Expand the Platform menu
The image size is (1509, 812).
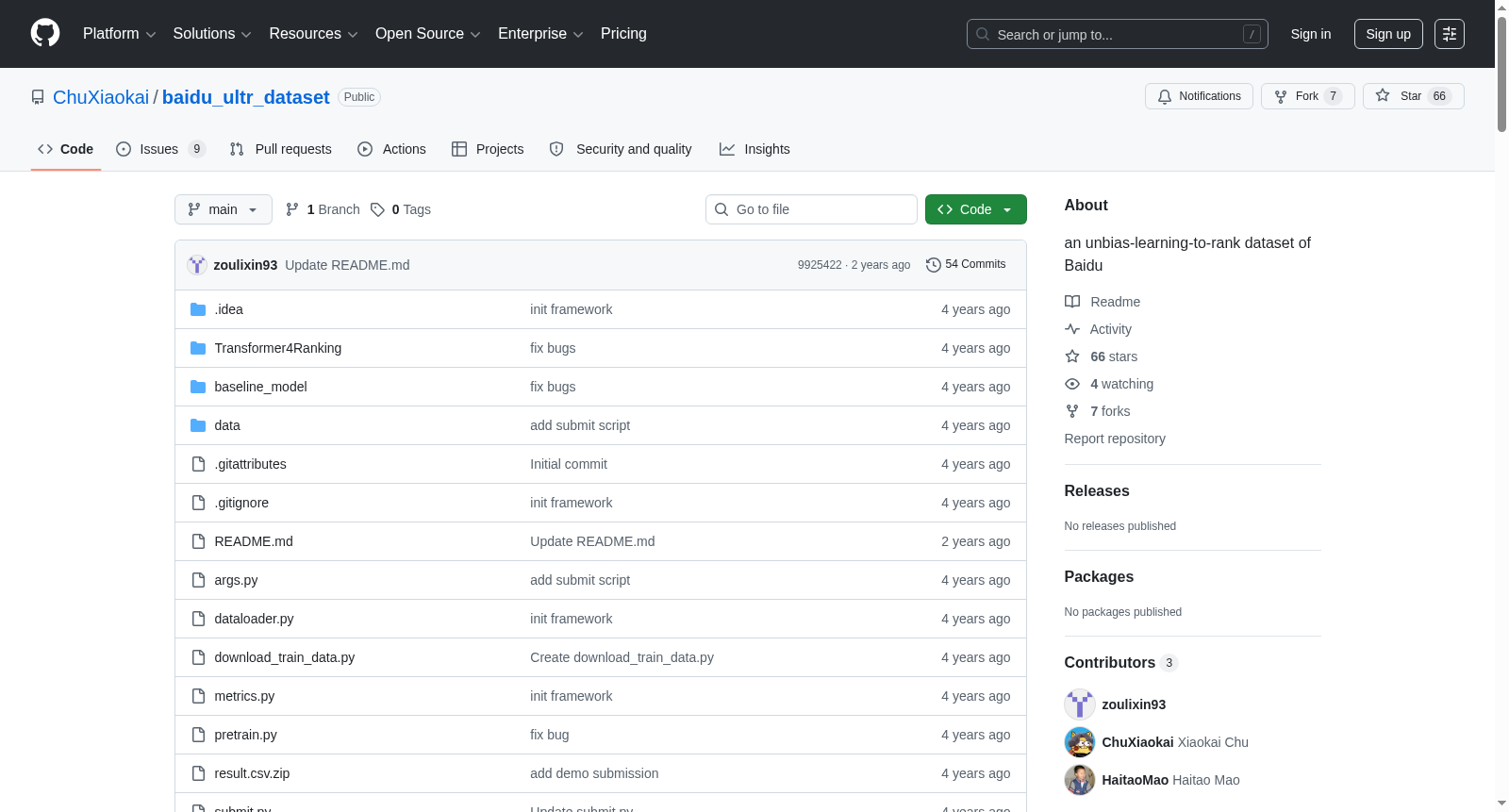coord(119,34)
